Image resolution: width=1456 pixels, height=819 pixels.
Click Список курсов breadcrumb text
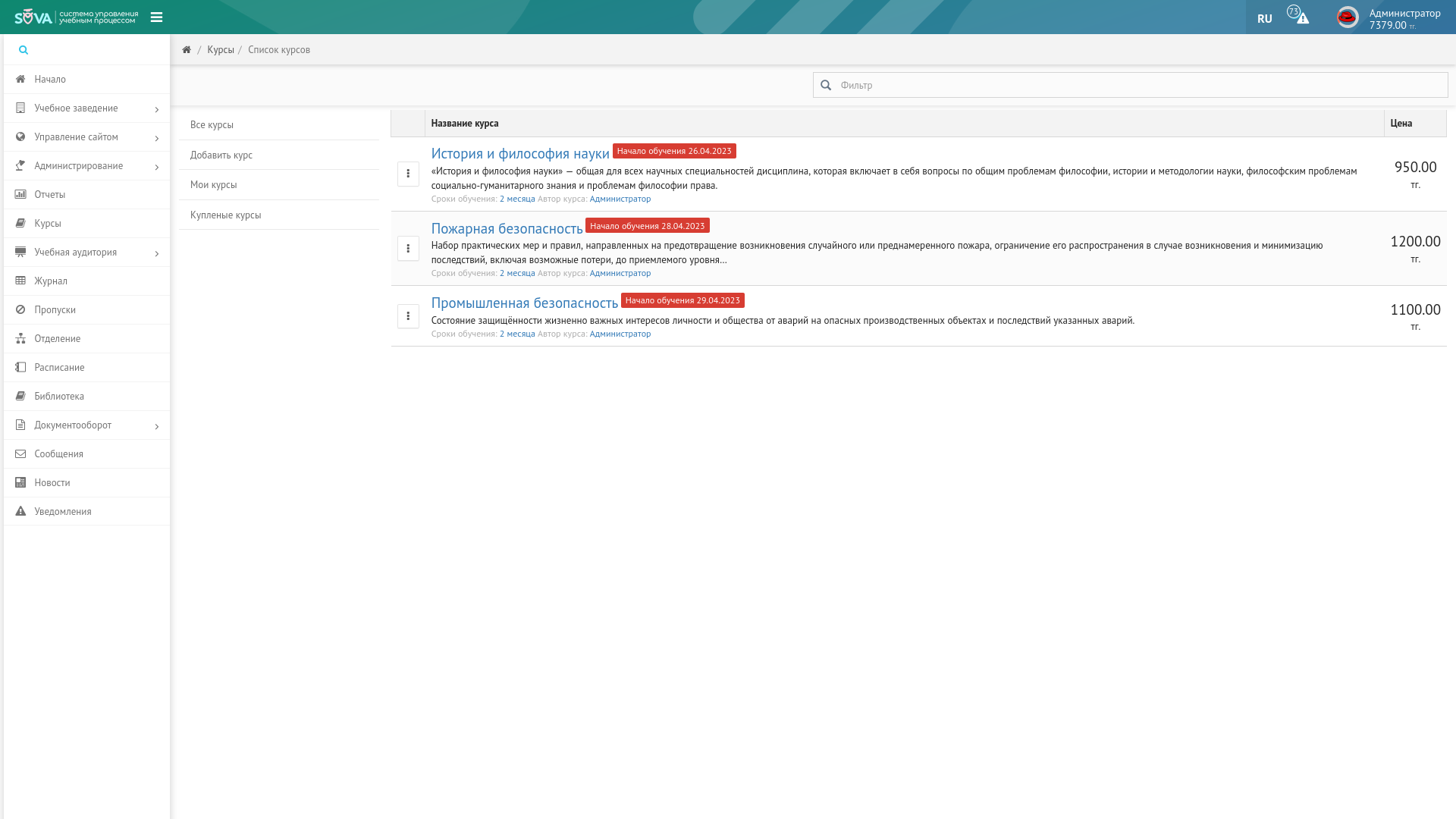(x=279, y=50)
